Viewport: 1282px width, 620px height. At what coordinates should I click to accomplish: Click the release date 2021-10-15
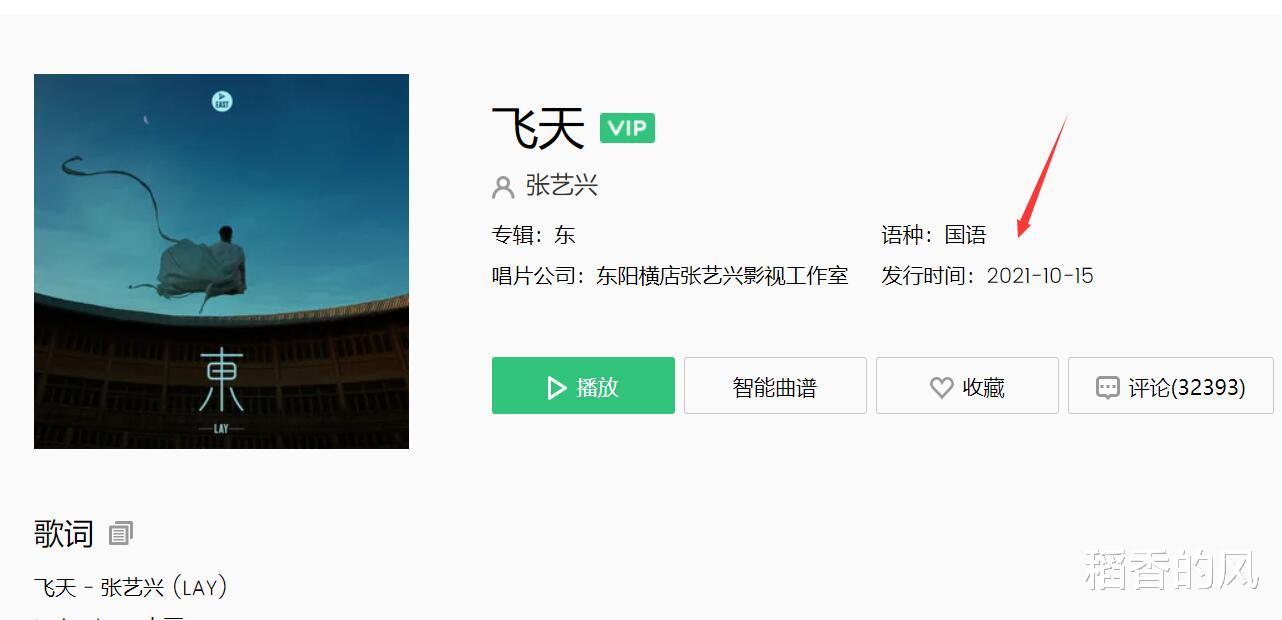click(1040, 275)
